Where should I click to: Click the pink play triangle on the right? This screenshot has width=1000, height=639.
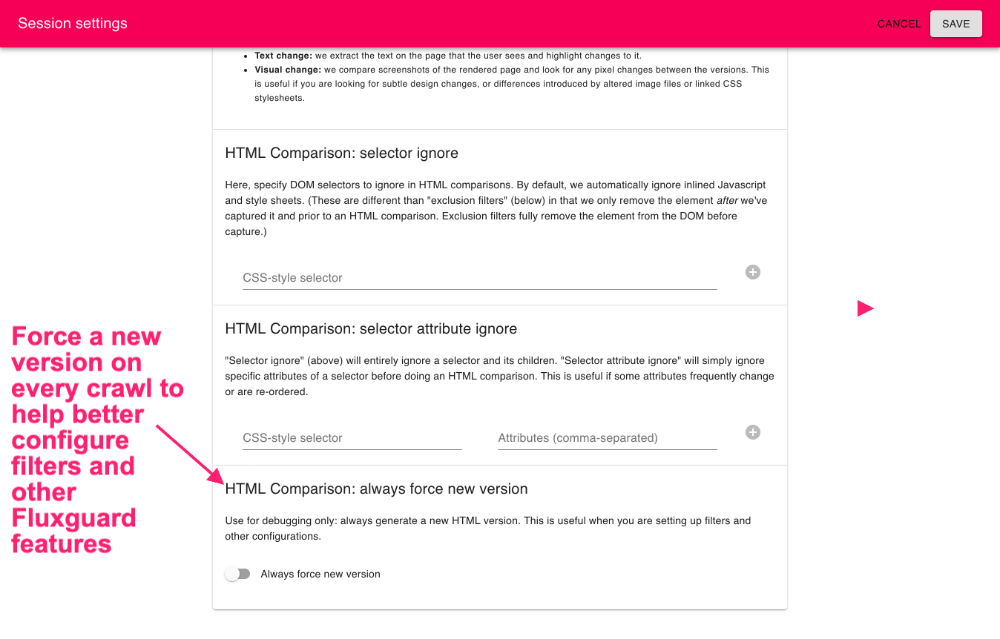pyautogui.click(x=865, y=309)
